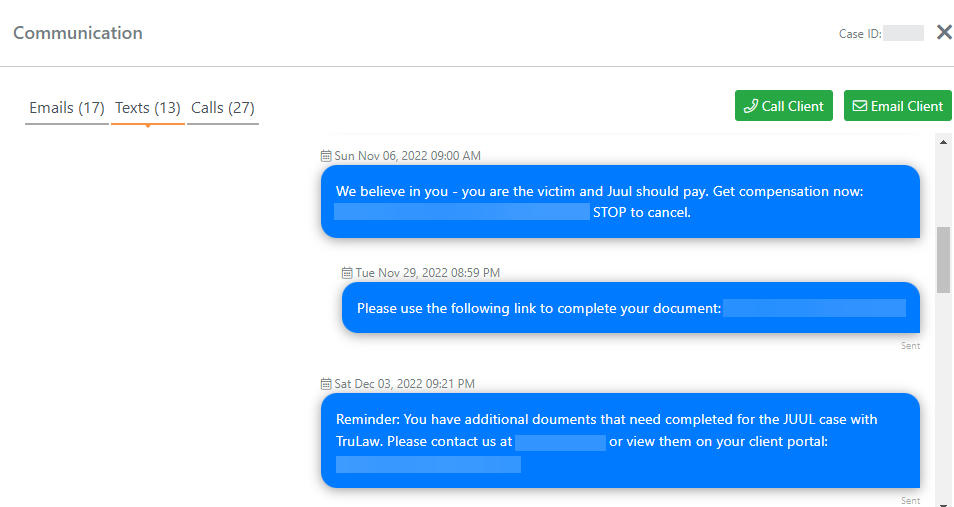Click the phone icon in Call Client
The height and width of the screenshot is (507, 954).
[x=751, y=106]
